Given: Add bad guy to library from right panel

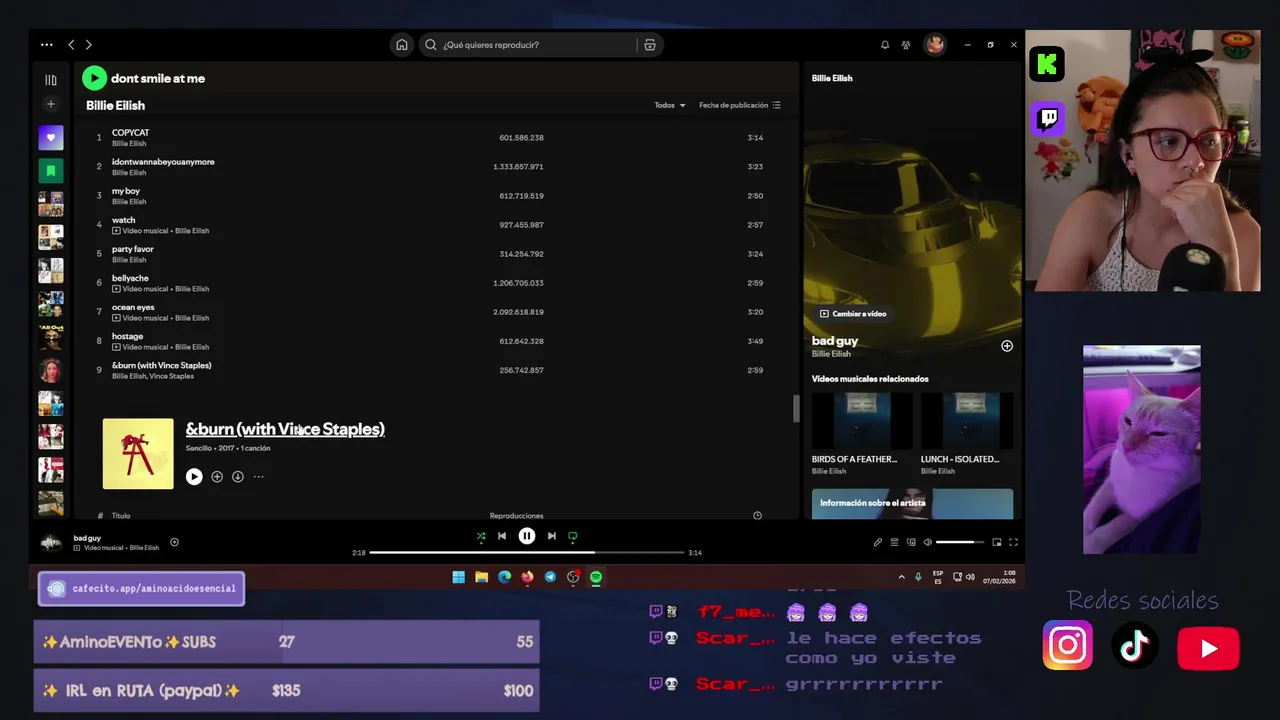Looking at the screenshot, I should tap(1007, 346).
